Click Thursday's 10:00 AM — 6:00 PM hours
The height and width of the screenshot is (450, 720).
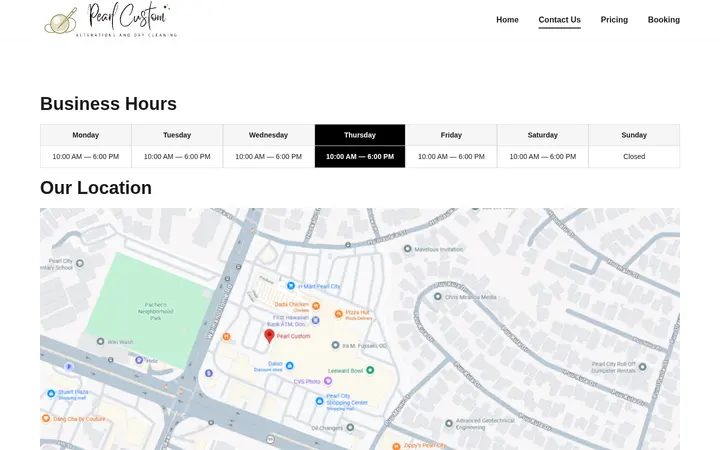tap(360, 157)
